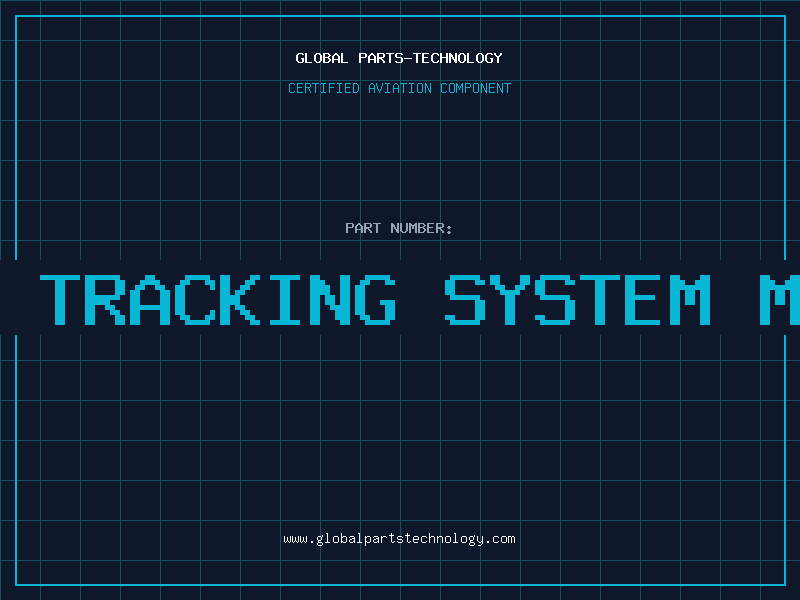The width and height of the screenshot is (800, 600).
Task: Click the word CERTIFIED in subtitle
Action: 323,88
